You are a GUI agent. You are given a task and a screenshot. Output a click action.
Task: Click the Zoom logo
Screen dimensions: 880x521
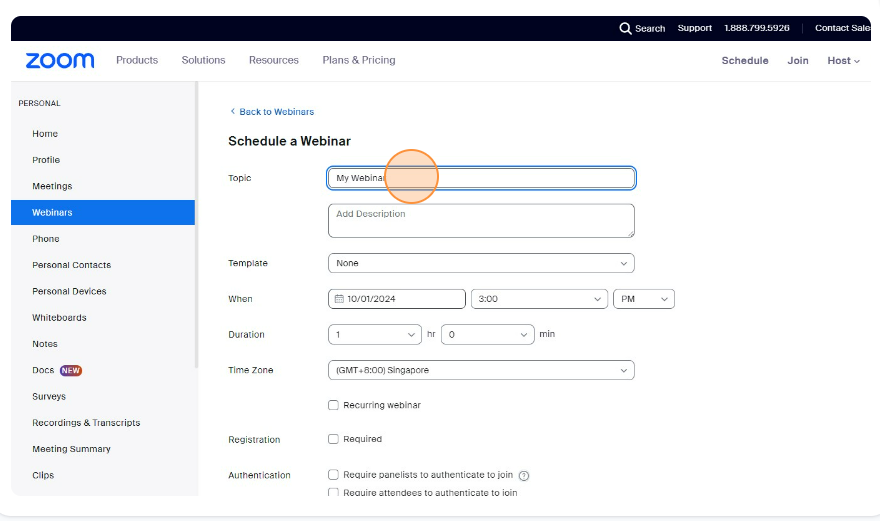click(x=60, y=61)
